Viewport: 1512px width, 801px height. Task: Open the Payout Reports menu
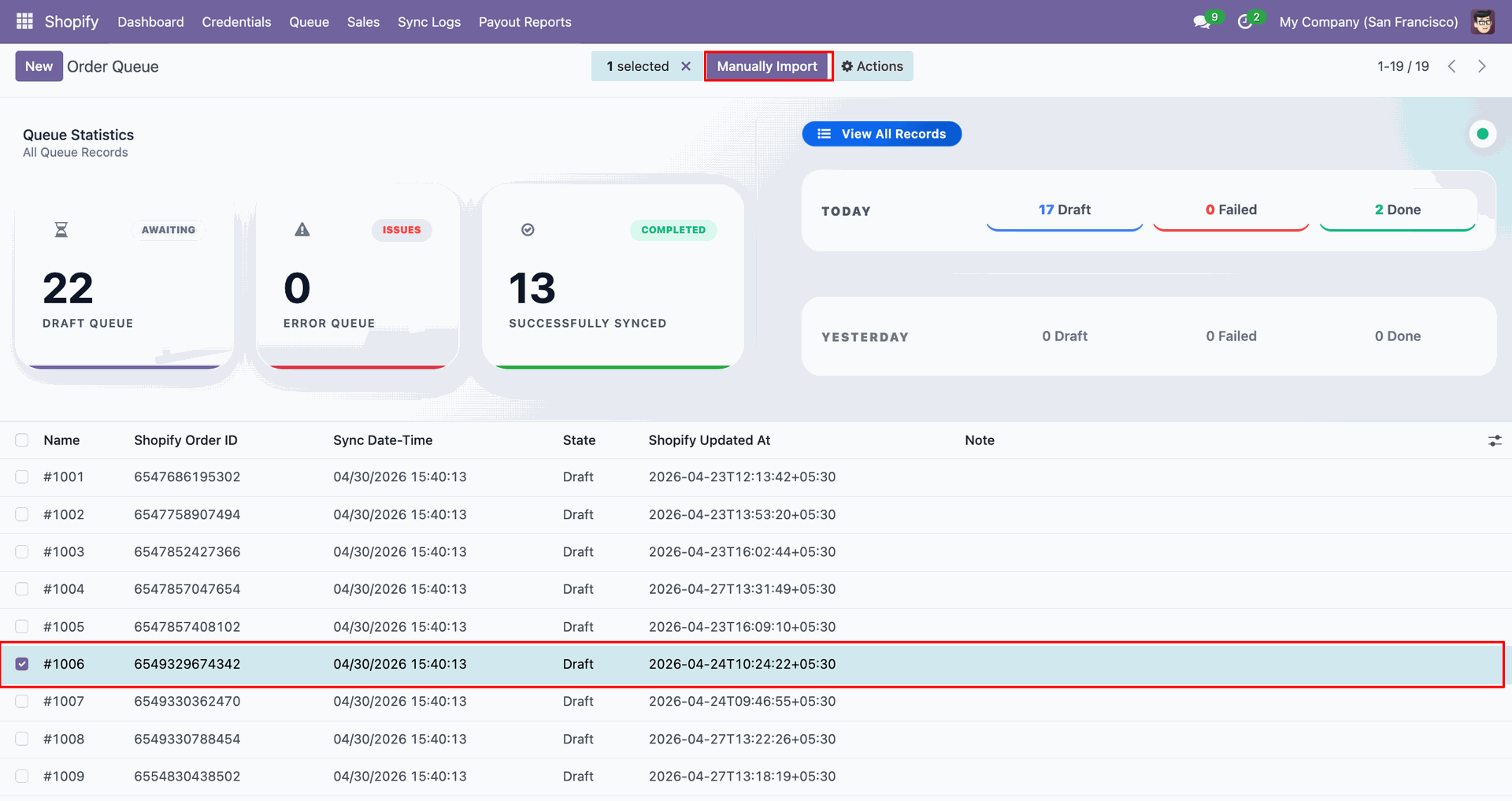click(x=525, y=22)
